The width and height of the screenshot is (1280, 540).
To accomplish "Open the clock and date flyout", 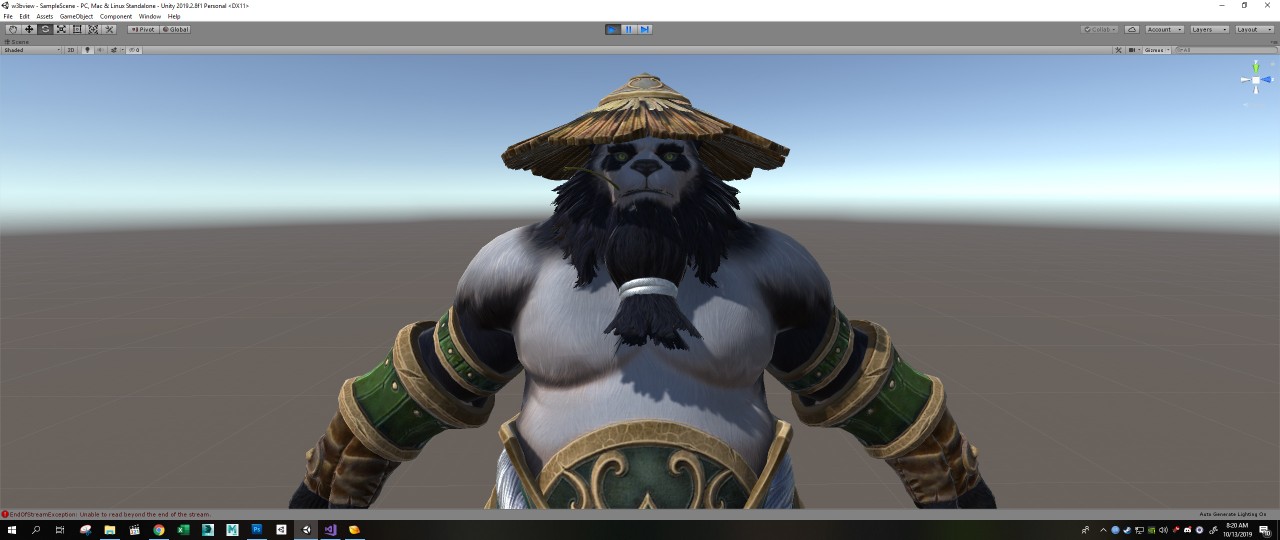I will 1237,530.
